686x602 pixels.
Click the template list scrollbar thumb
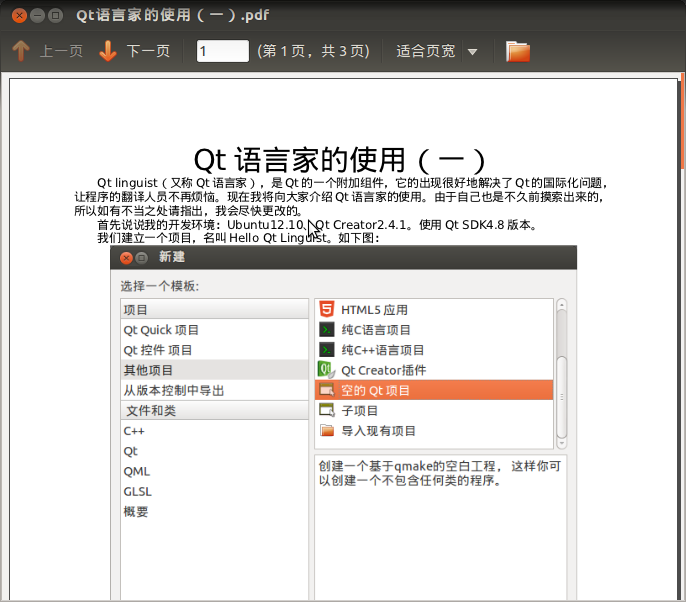click(562, 396)
